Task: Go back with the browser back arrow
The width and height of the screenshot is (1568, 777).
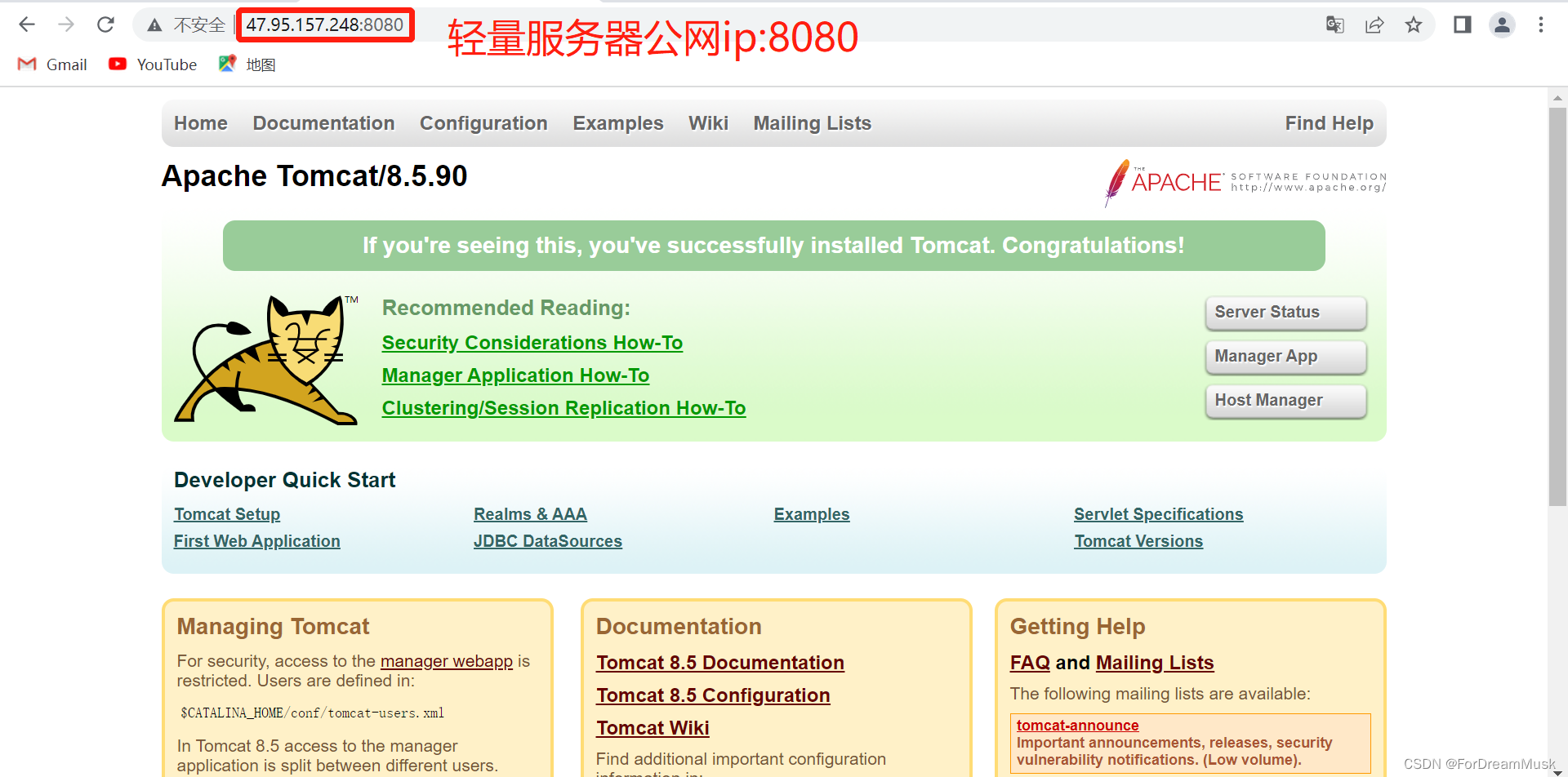Action: pyautogui.click(x=27, y=24)
